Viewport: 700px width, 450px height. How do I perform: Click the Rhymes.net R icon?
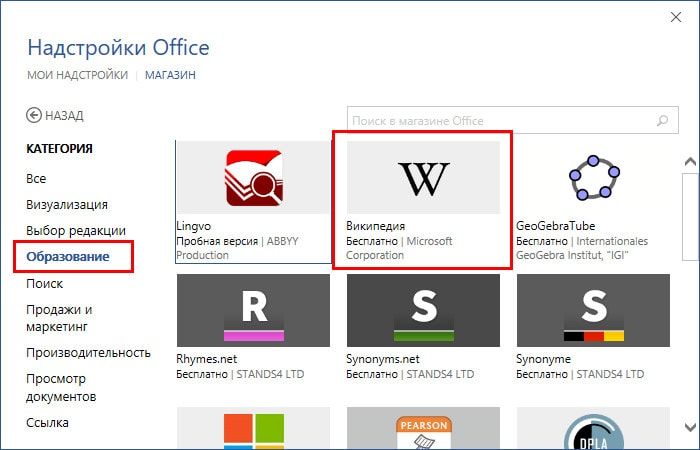253,310
